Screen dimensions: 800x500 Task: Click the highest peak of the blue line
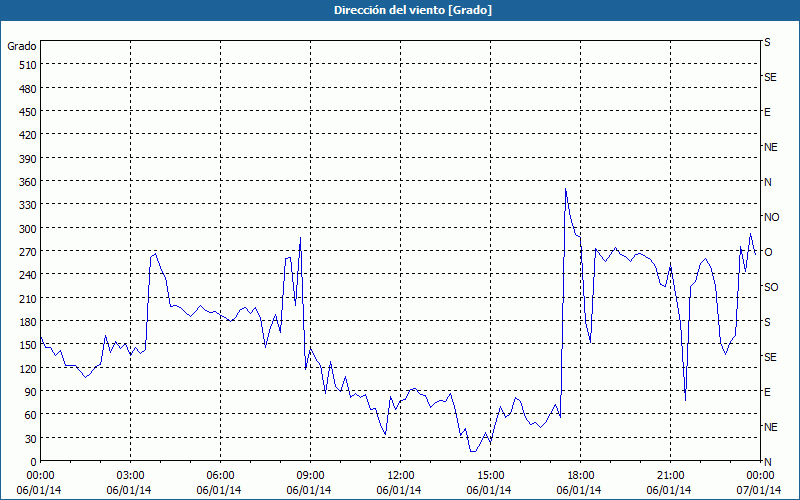point(565,189)
